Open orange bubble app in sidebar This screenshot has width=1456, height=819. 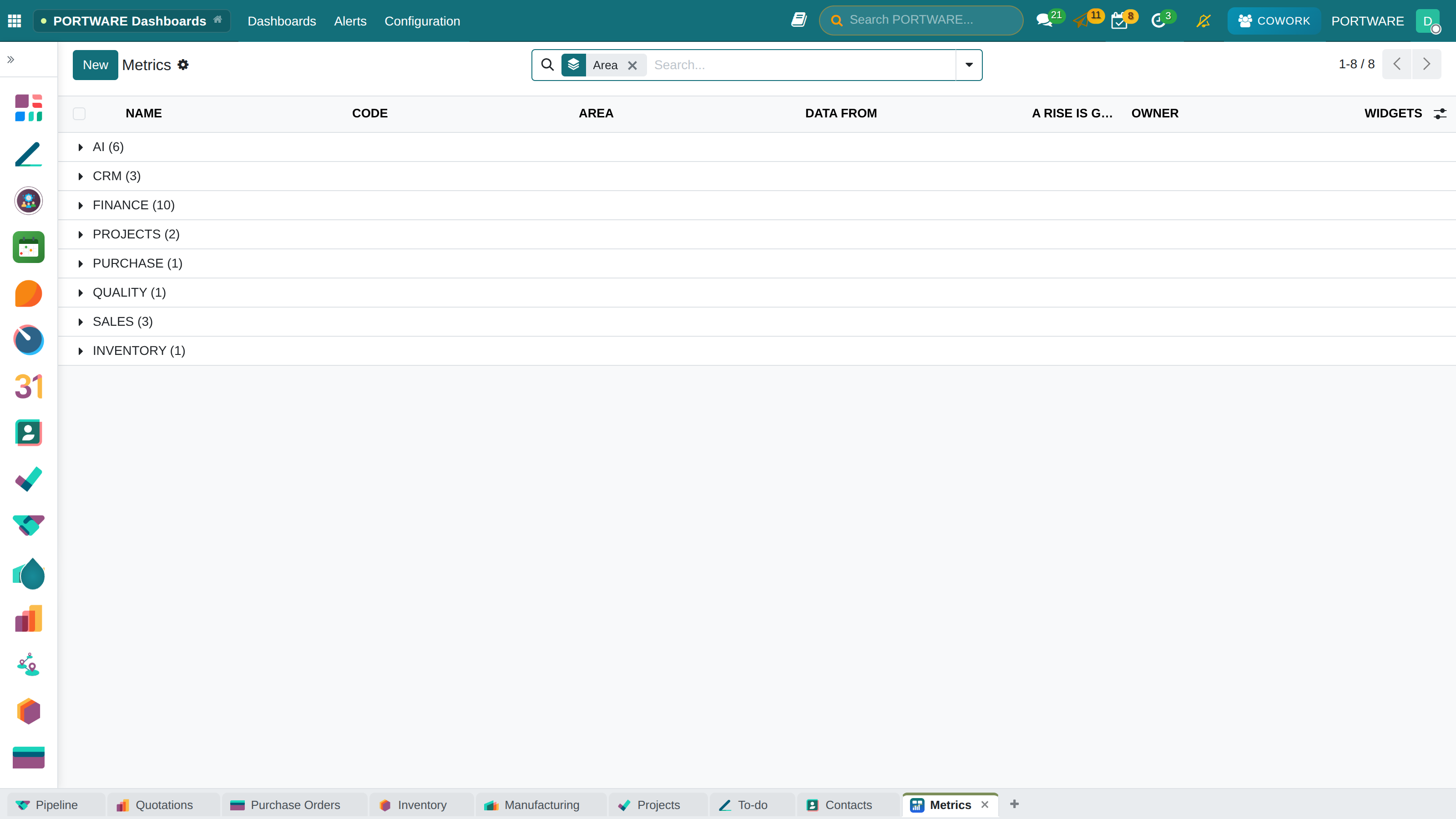point(28,293)
